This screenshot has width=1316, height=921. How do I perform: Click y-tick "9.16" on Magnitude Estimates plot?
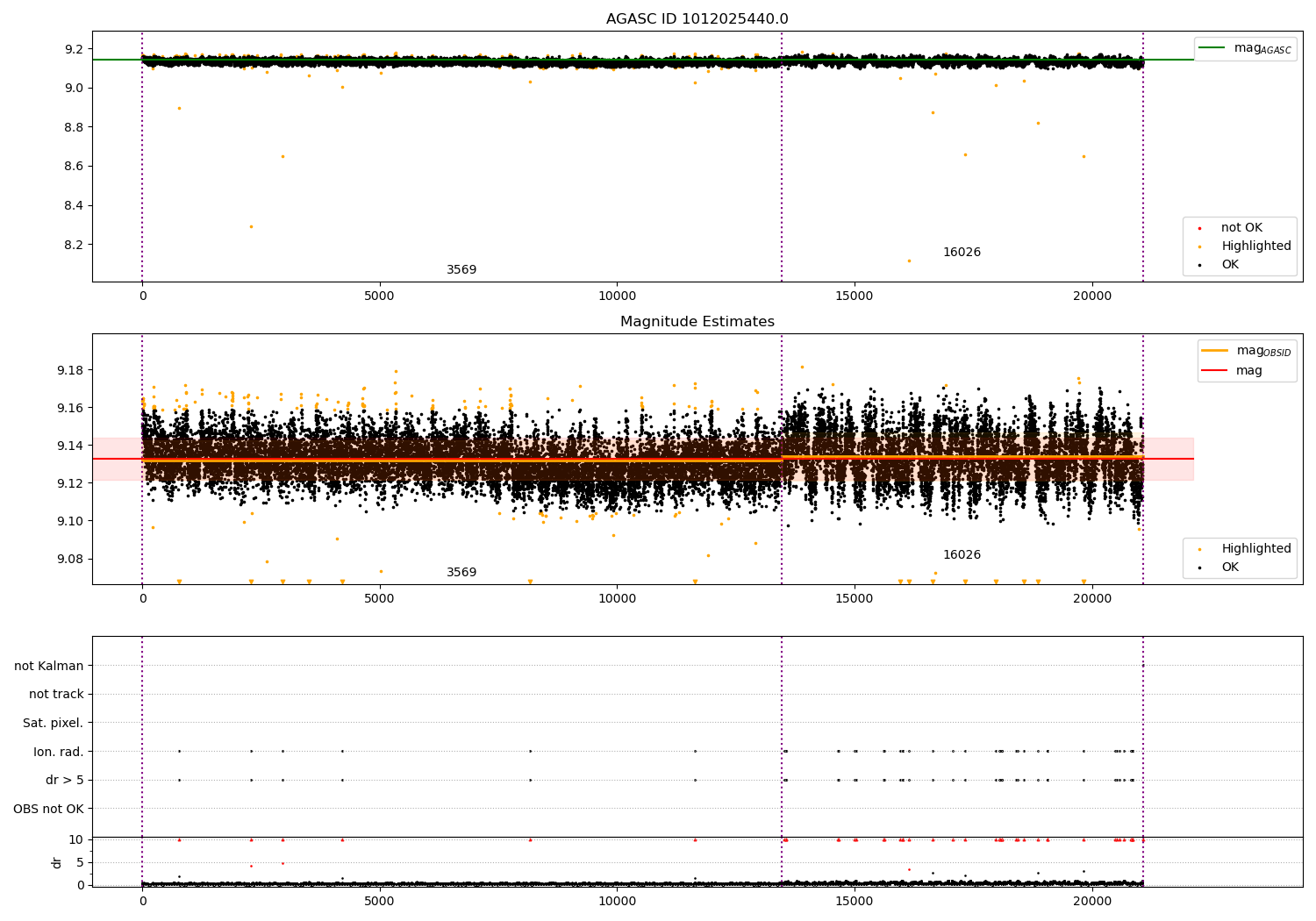pyautogui.click(x=70, y=408)
